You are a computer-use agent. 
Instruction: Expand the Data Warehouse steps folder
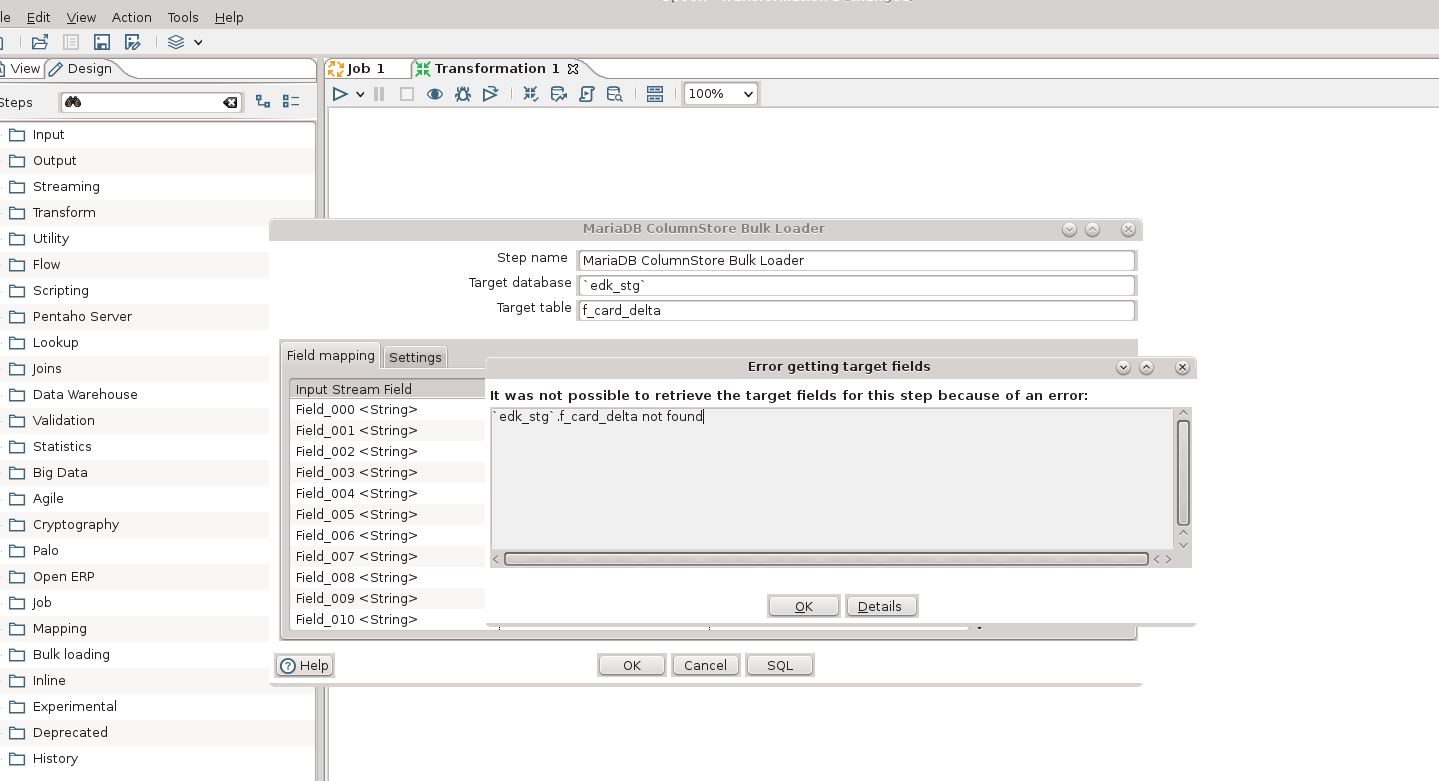point(85,394)
